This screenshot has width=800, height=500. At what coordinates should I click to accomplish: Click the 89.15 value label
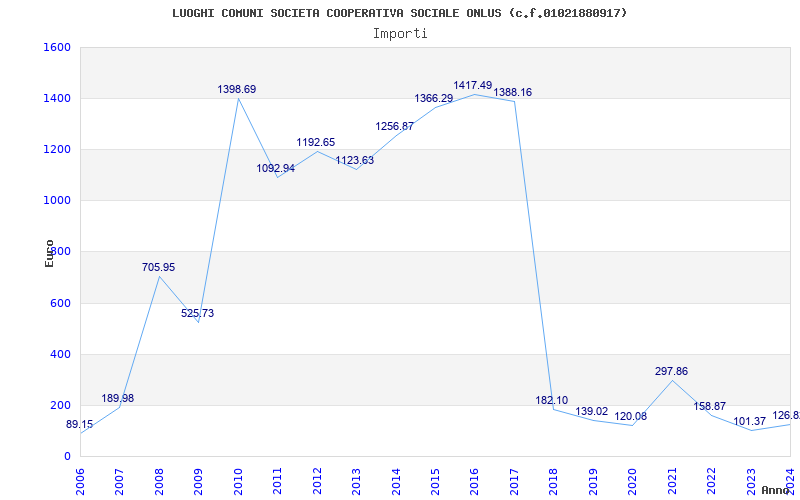pyautogui.click(x=80, y=424)
